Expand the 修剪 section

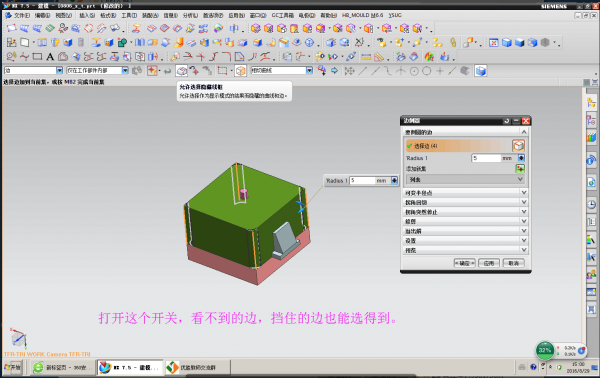[x=466, y=222]
